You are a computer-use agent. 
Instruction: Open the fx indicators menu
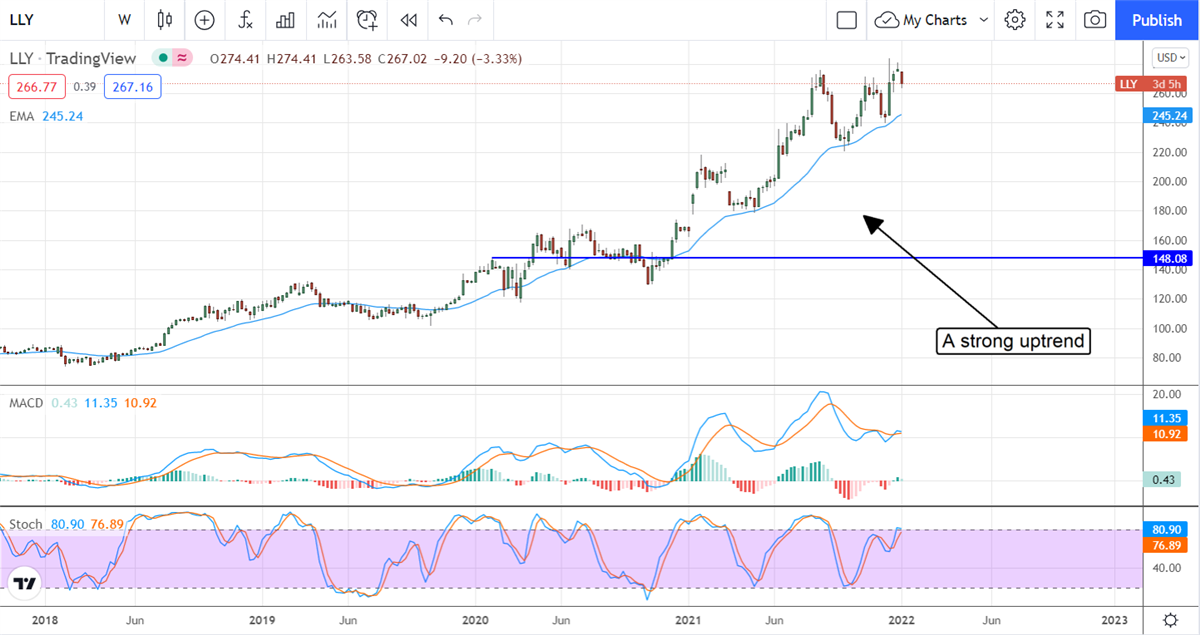pyautogui.click(x=245, y=19)
